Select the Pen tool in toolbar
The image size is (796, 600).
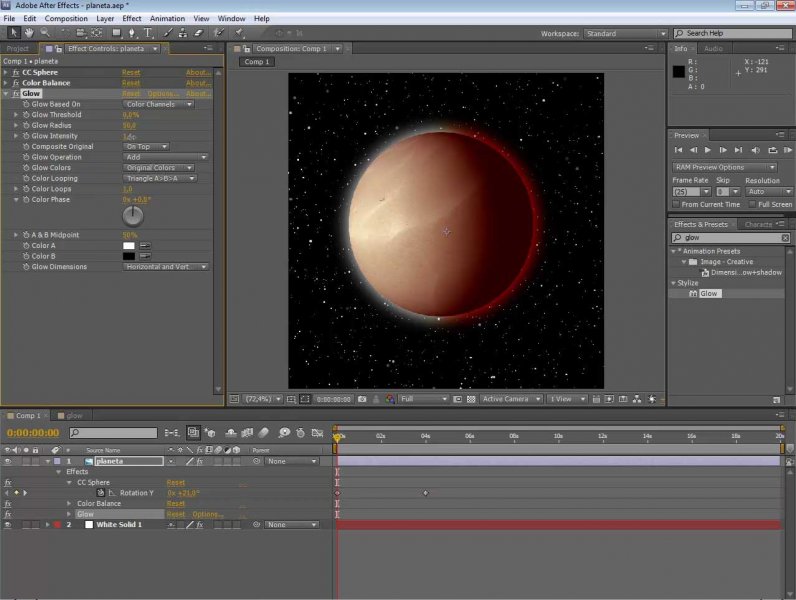[133, 33]
